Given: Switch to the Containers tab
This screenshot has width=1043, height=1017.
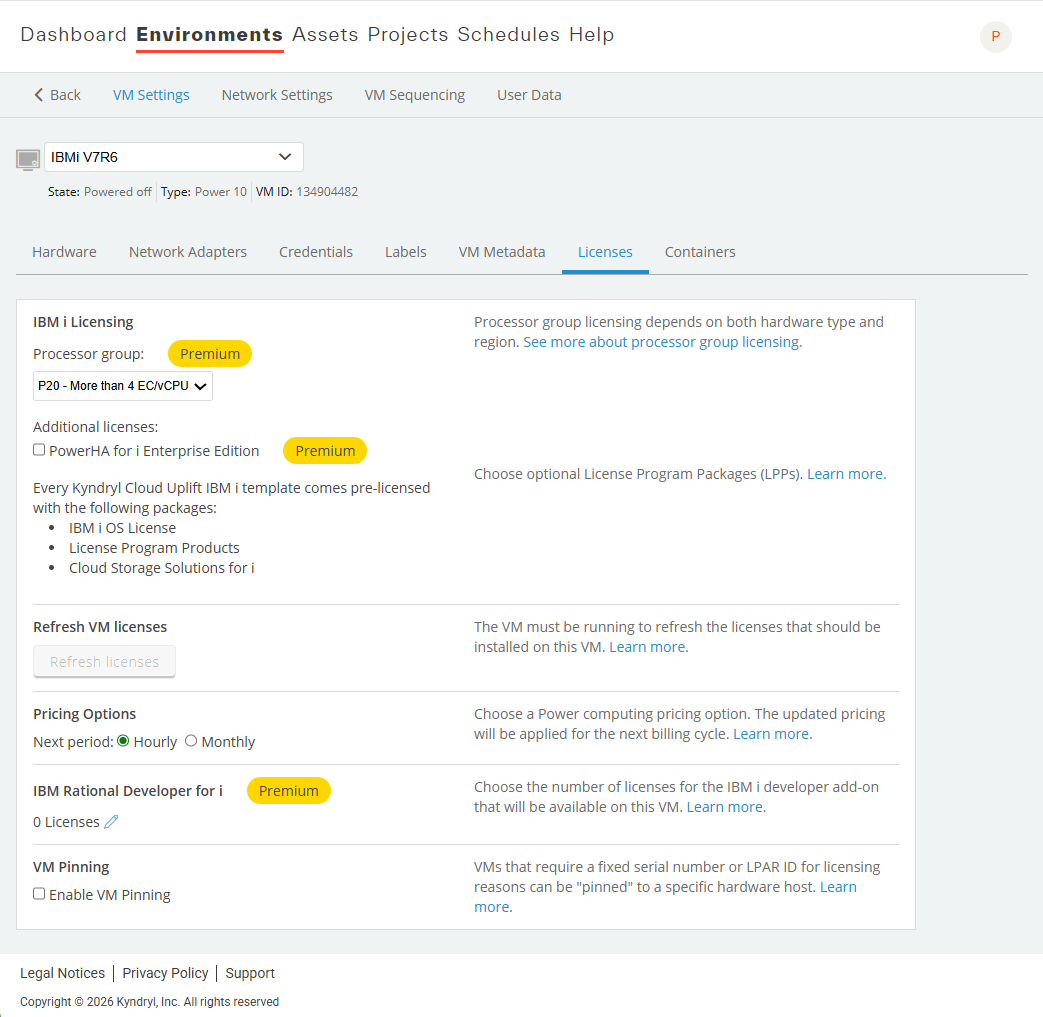Looking at the screenshot, I should [x=699, y=252].
